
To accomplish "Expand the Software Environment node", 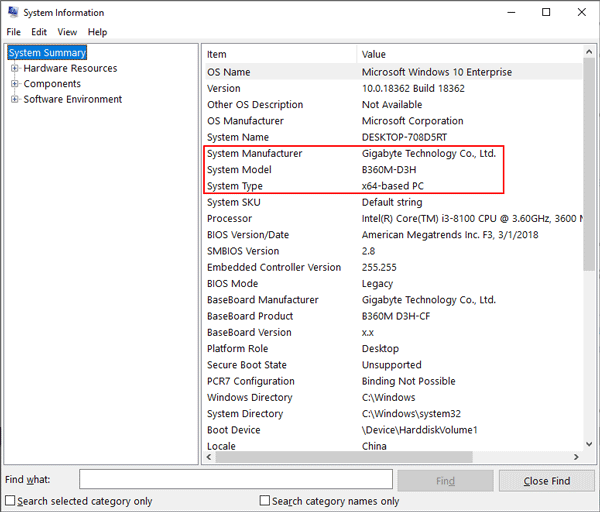I will pos(15,99).
